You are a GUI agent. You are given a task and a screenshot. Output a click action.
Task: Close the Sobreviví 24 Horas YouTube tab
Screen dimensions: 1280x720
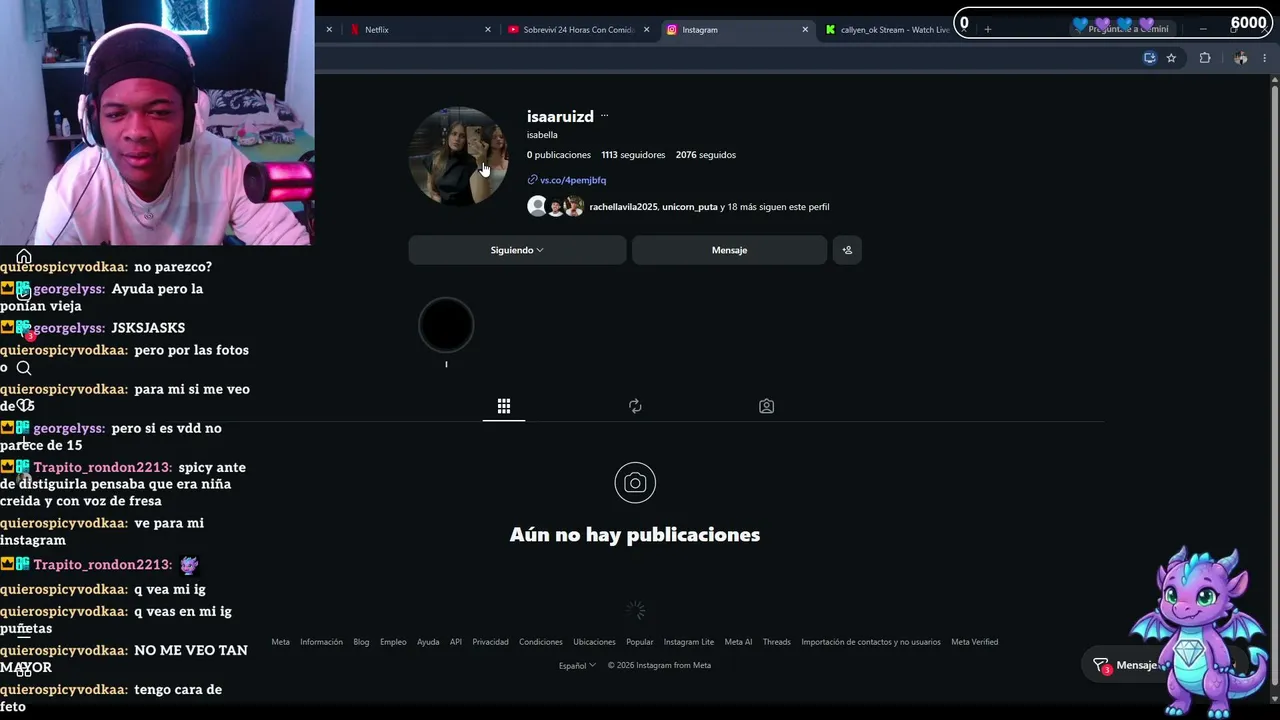point(646,30)
